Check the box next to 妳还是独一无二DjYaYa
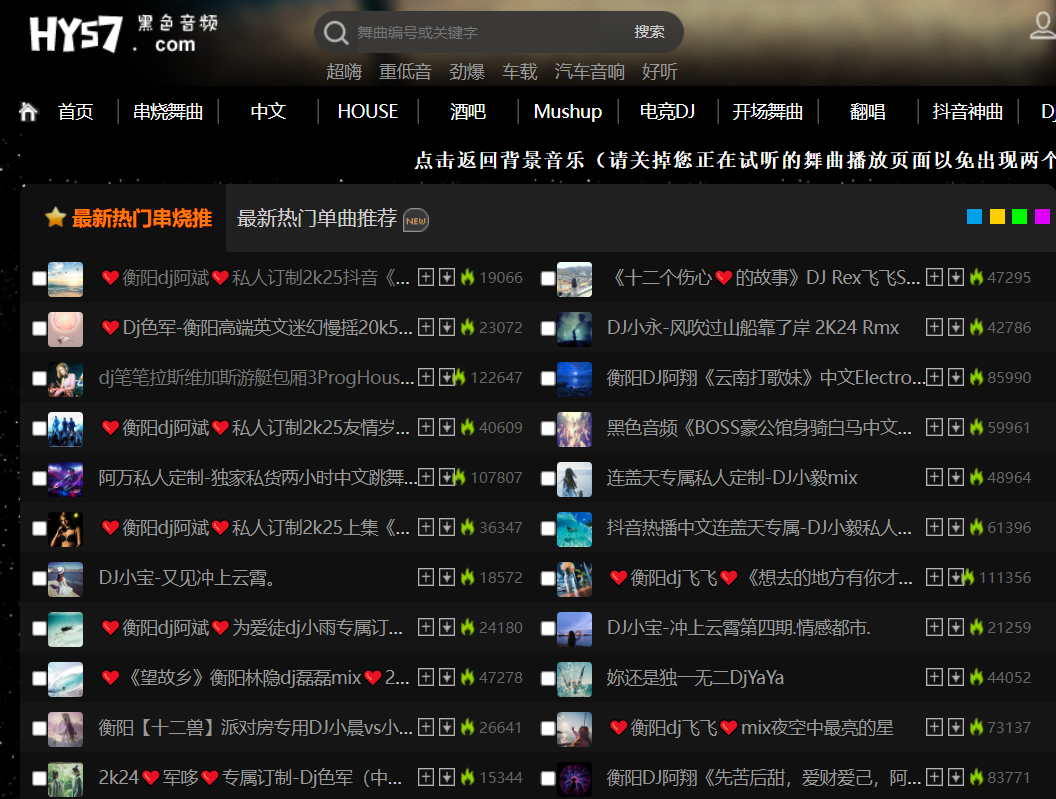Image resolution: width=1056 pixels, height=799 pixels. pyautogui.click(x=548, y=678)
